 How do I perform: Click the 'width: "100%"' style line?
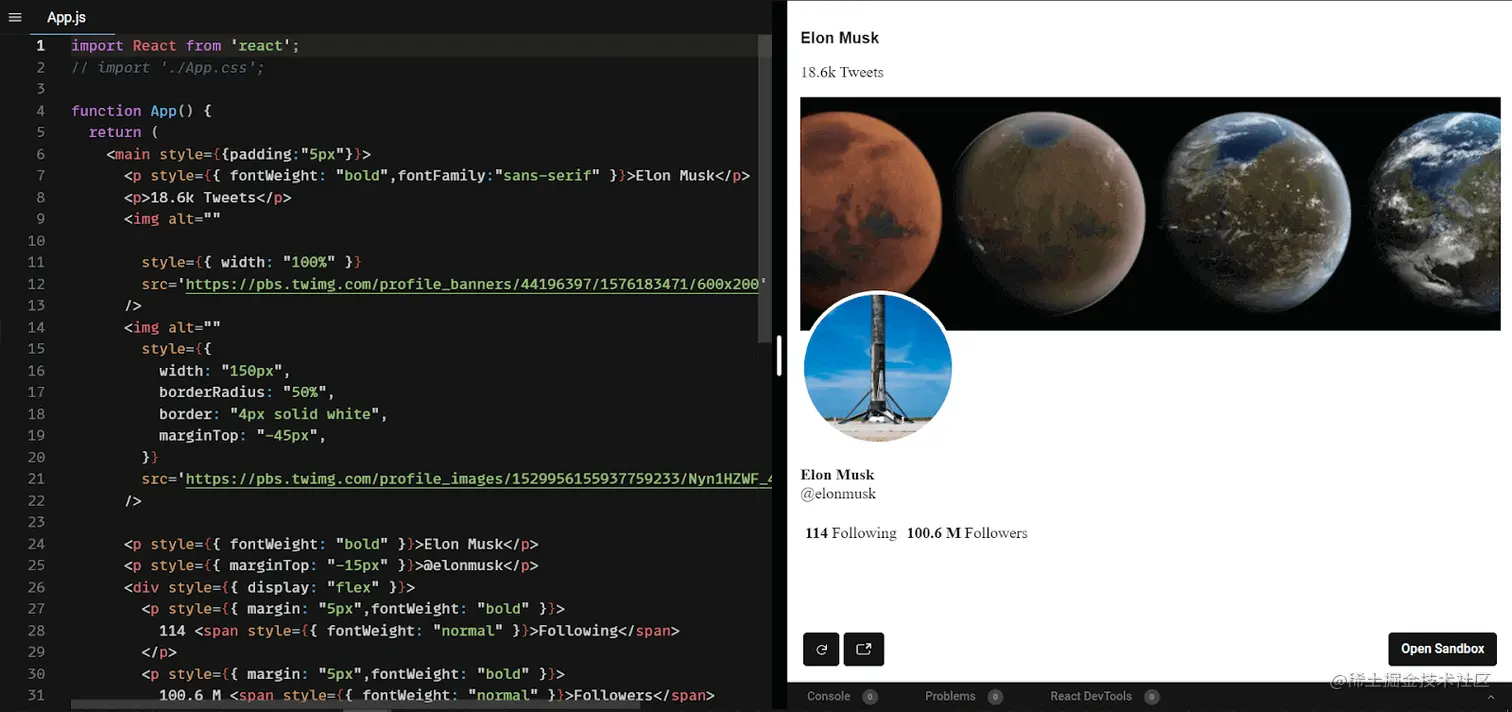(251, 262)
